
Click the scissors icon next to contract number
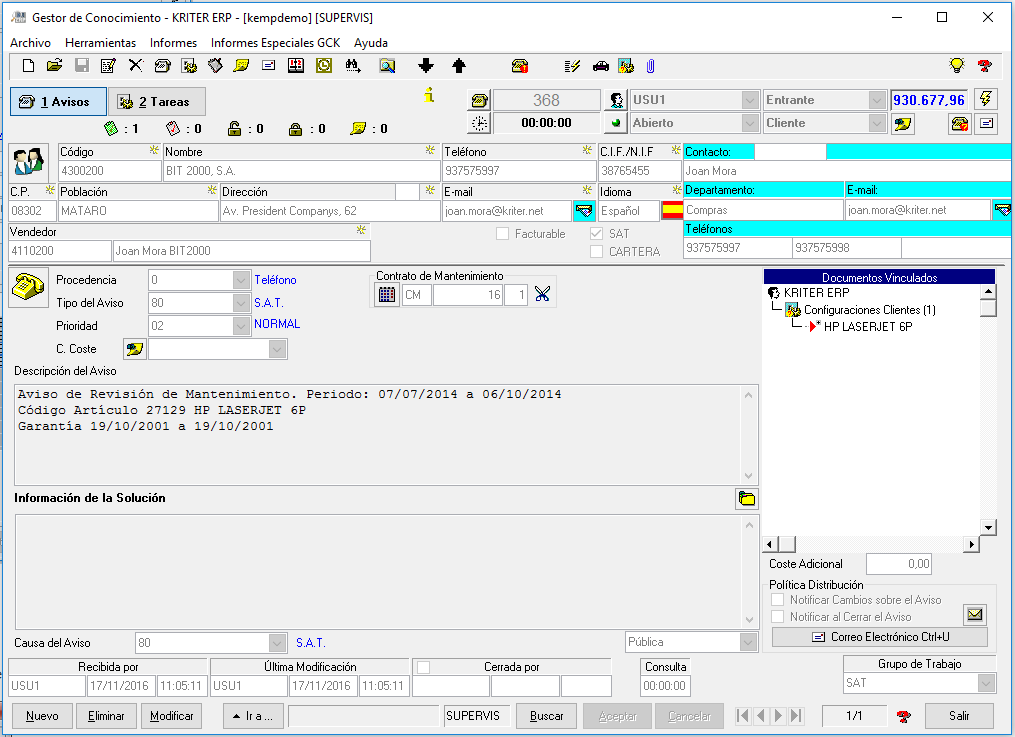point(542,294)
